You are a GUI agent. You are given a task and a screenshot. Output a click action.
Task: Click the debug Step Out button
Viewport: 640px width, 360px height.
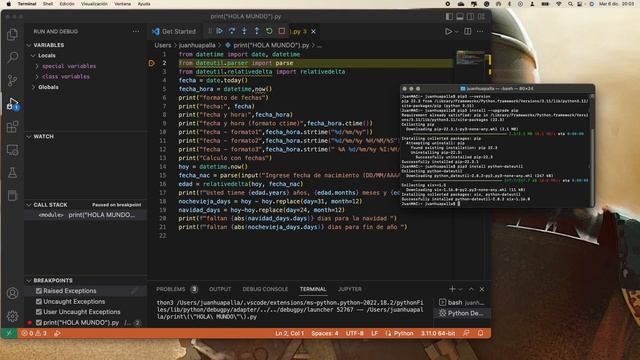[257, 31]
